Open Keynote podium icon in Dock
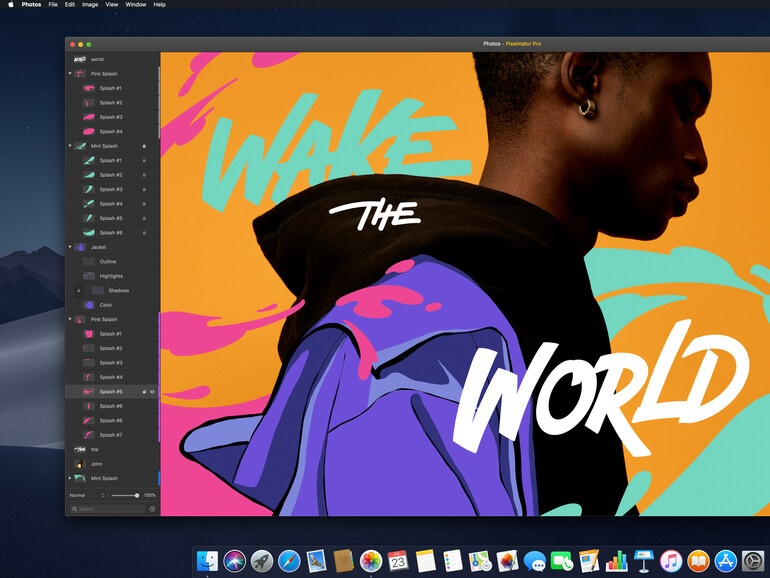 click(x=643, y=561)
